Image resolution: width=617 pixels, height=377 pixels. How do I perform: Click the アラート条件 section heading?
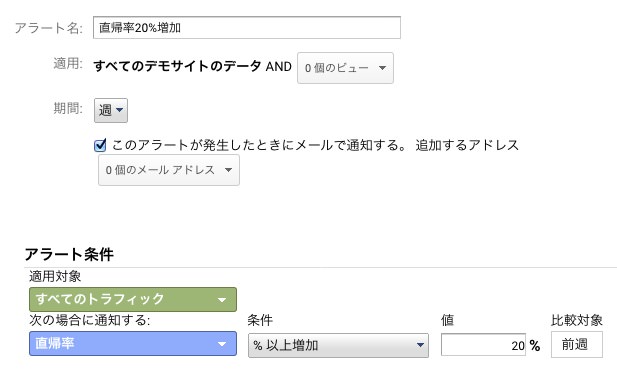tap(69, 254)
